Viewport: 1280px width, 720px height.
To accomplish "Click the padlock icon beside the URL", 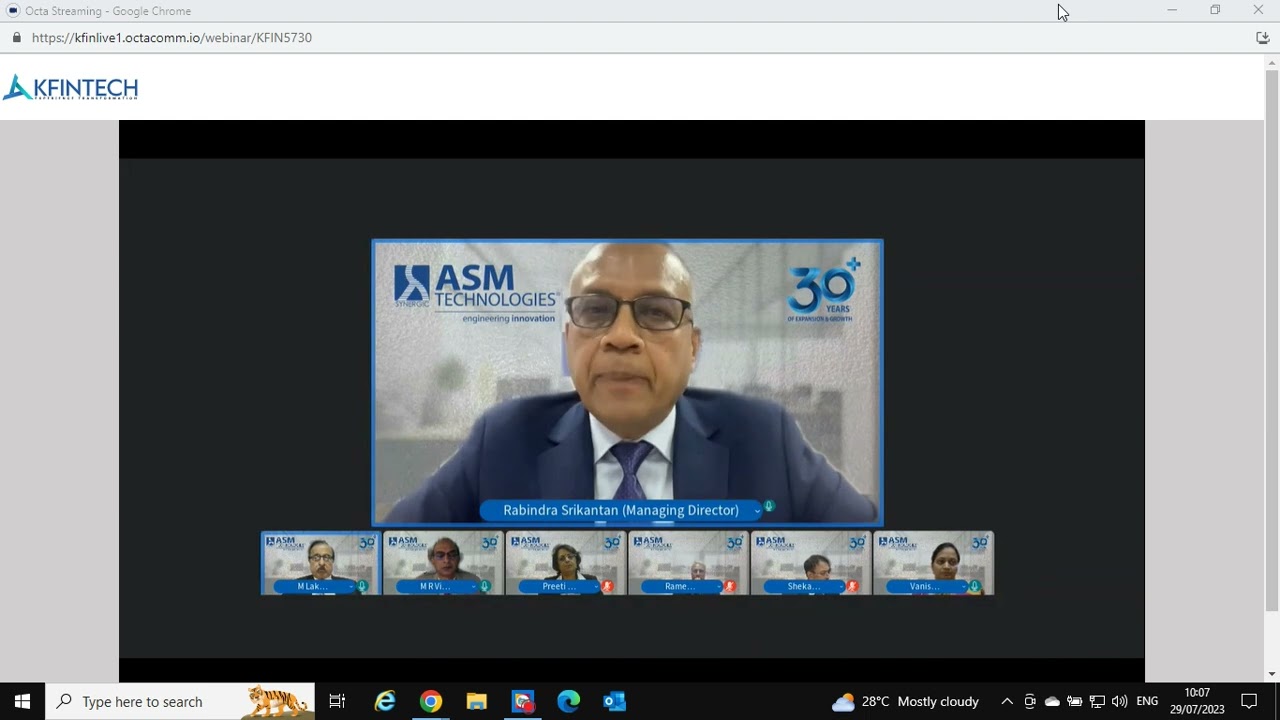I will click(x=16, y=38).
